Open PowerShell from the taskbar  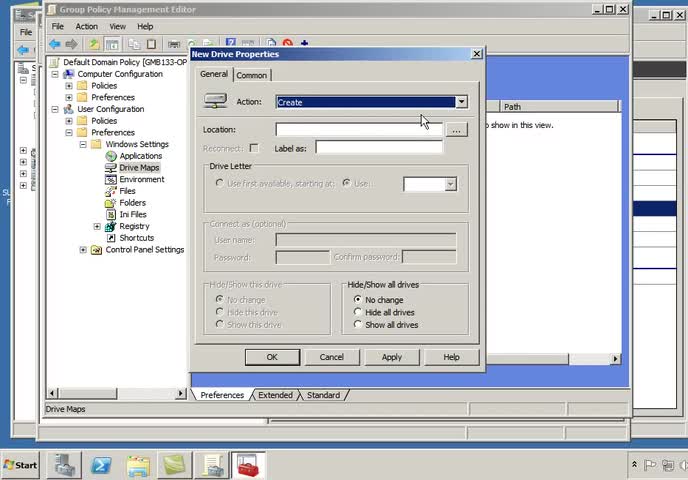tap(101, 465)
